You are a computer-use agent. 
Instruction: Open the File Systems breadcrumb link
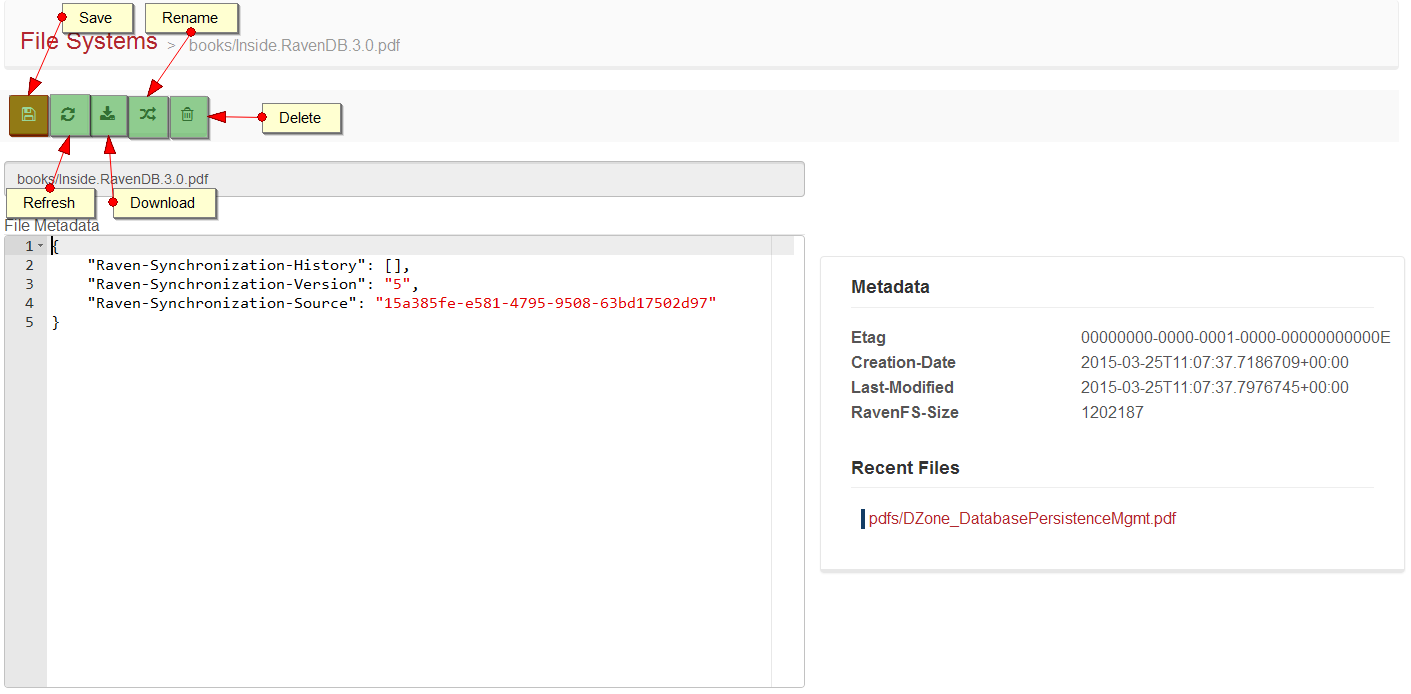tap(89, 42)
